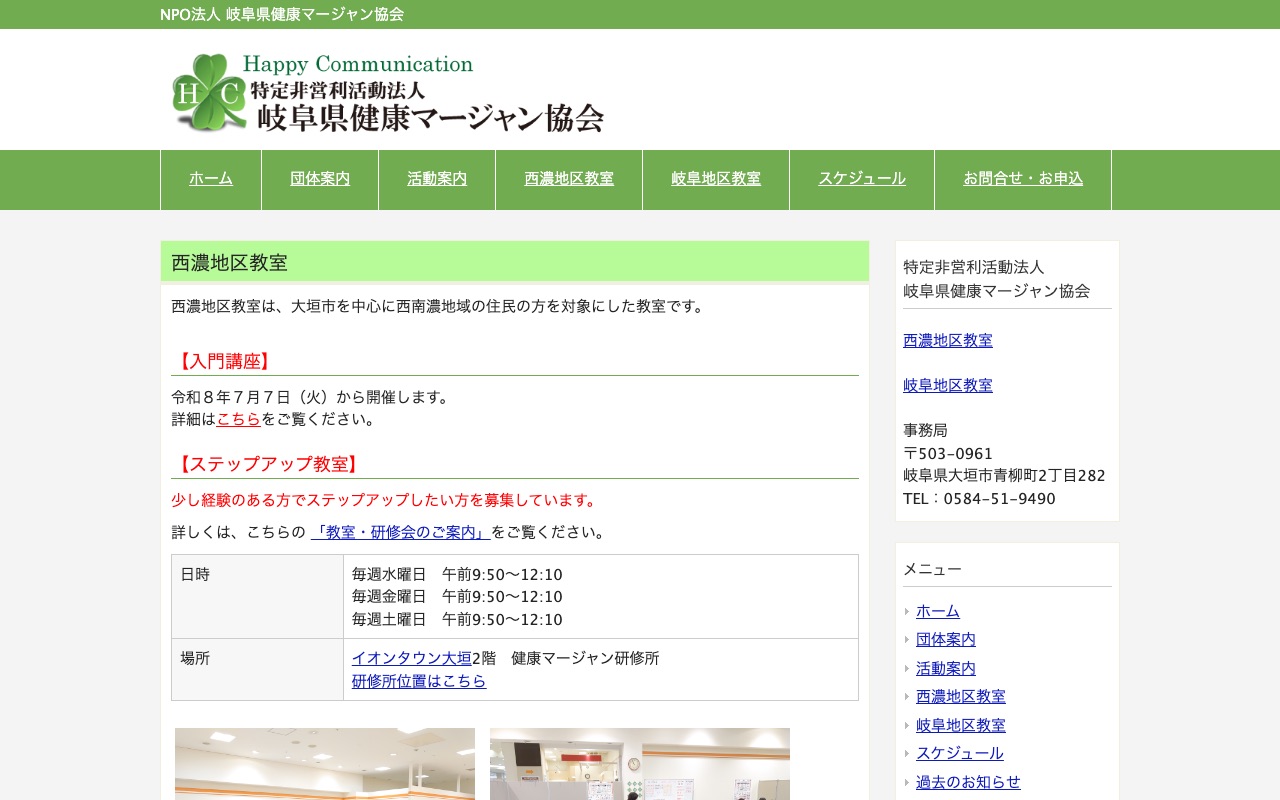Click 西濃地区教室 in the right sidebar
This screenshot has width=1280, height=800.
tap(947, 340)
